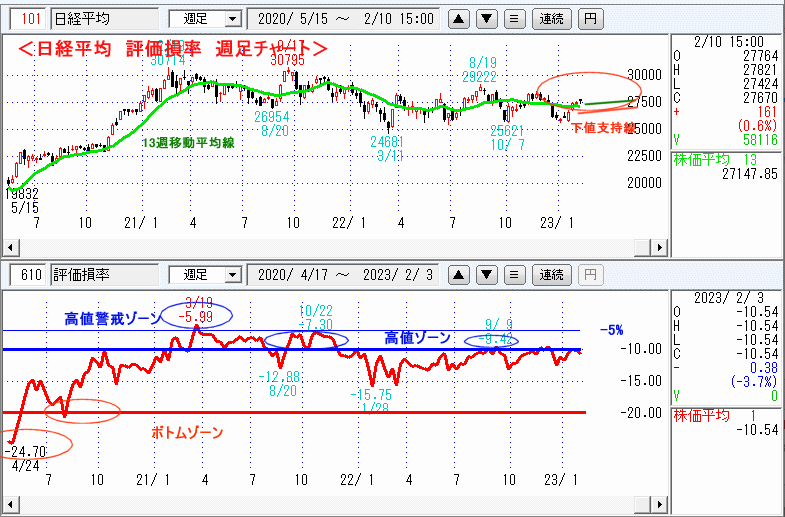
Task: Click down arrow in 評価損率 chart toolbar
Action: tap(486, 274)
